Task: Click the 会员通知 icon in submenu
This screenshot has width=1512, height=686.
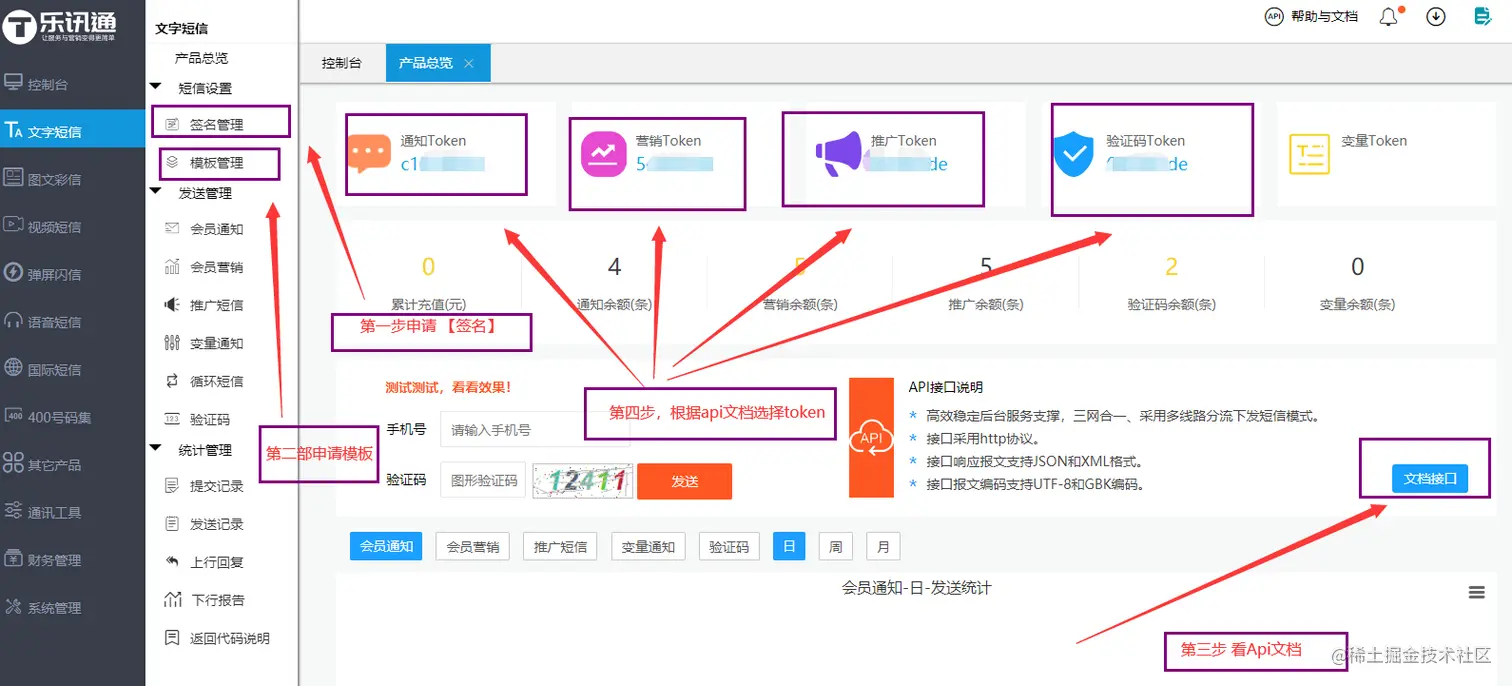Action: [171, 229]
